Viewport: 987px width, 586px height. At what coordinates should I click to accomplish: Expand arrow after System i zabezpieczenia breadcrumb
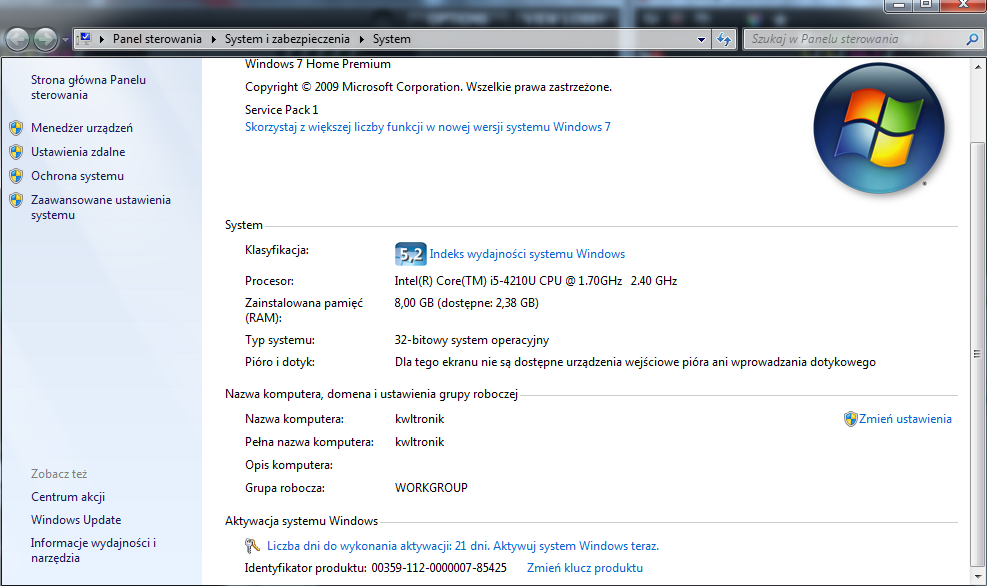[362, 39]
